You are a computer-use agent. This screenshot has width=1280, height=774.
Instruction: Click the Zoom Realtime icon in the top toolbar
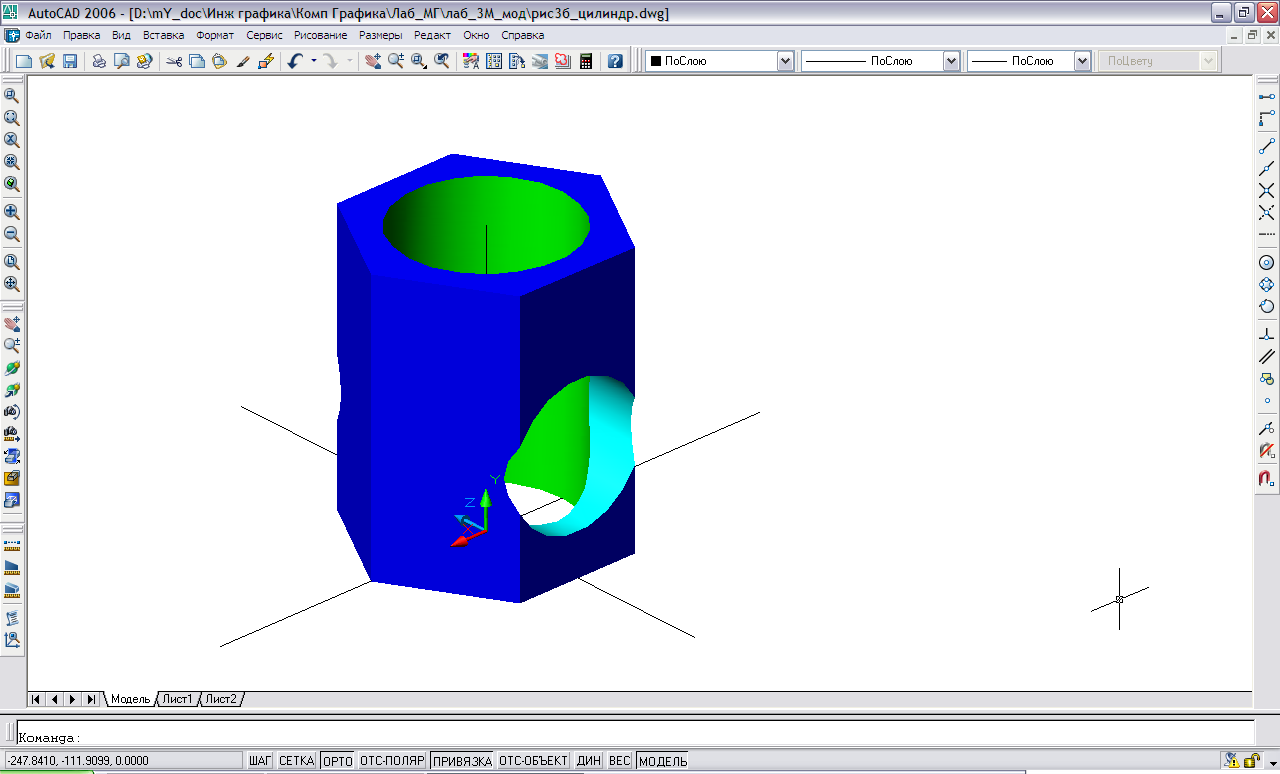396,61
